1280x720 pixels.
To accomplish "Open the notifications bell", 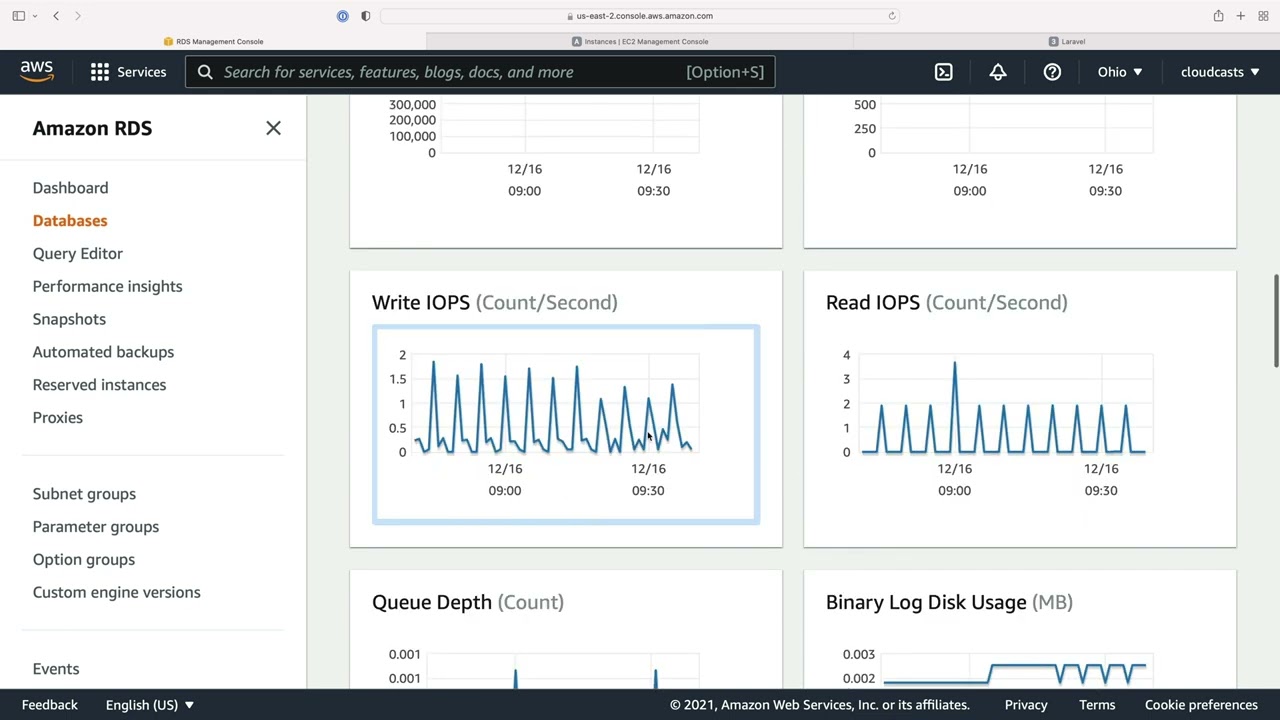I will tap(998, 72).
